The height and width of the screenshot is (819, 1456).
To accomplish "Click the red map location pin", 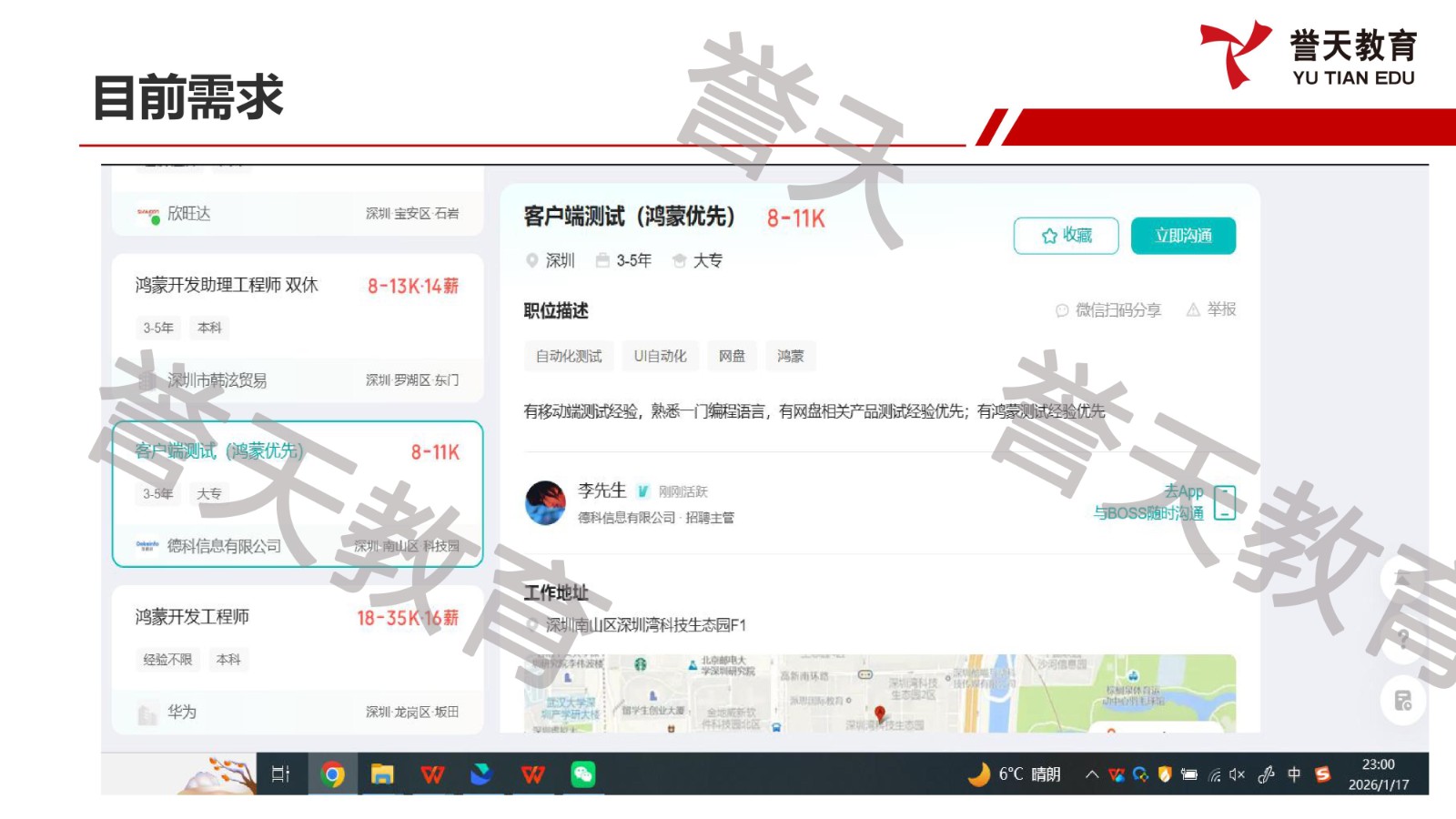I will [x=879, y=713].
